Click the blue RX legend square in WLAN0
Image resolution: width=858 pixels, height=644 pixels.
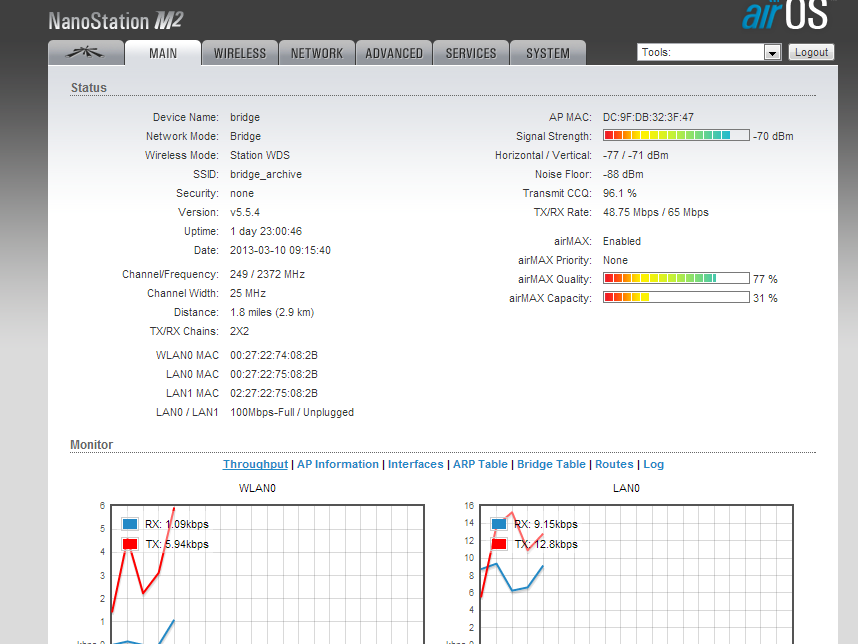(x=130, y=524)
